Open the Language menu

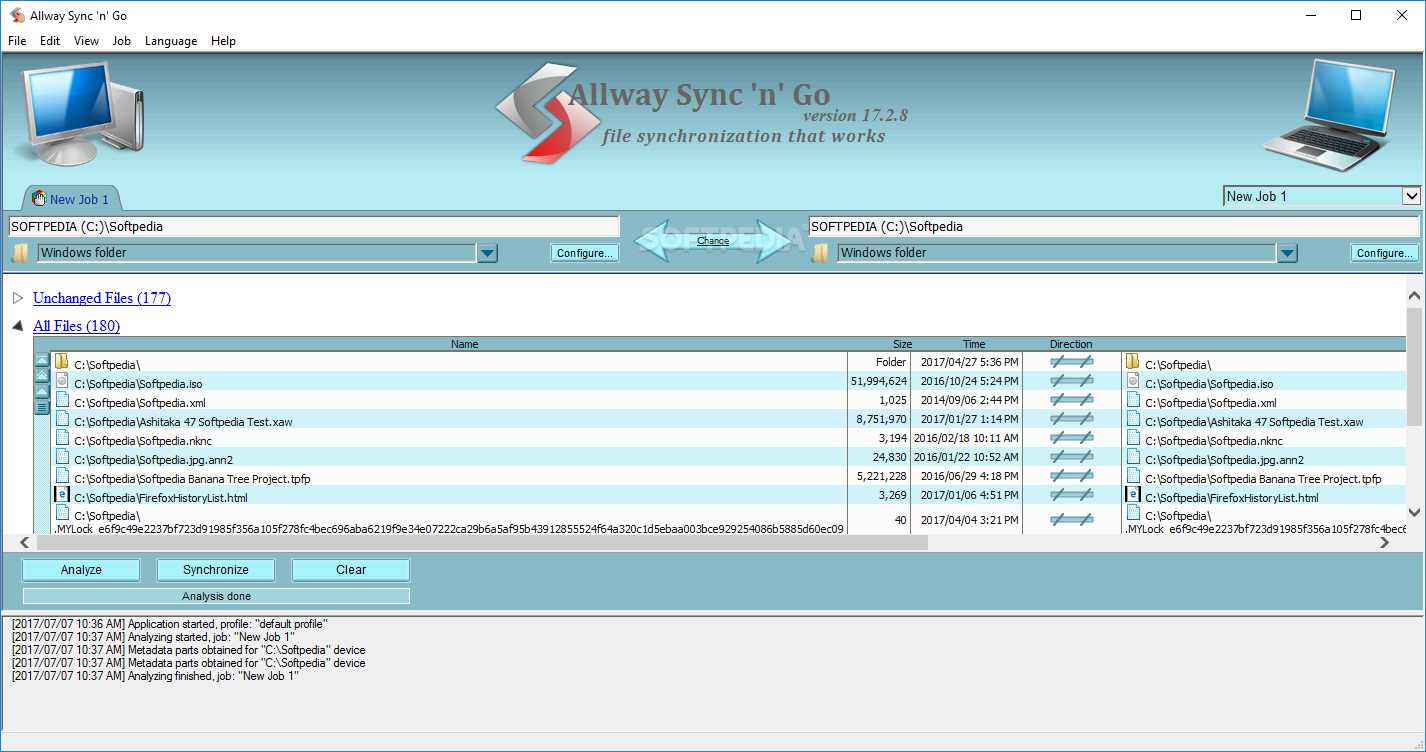point(171,41)
